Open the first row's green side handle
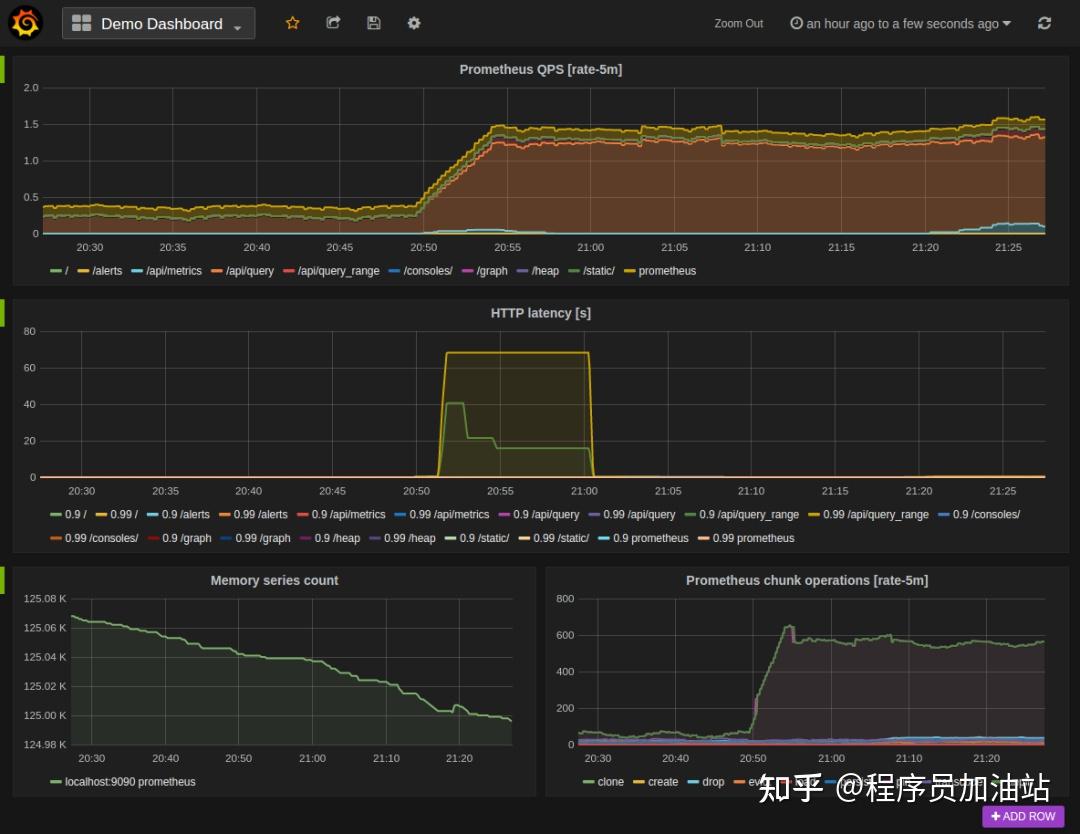Screen dimensions: 1080x834 (2, 70)
